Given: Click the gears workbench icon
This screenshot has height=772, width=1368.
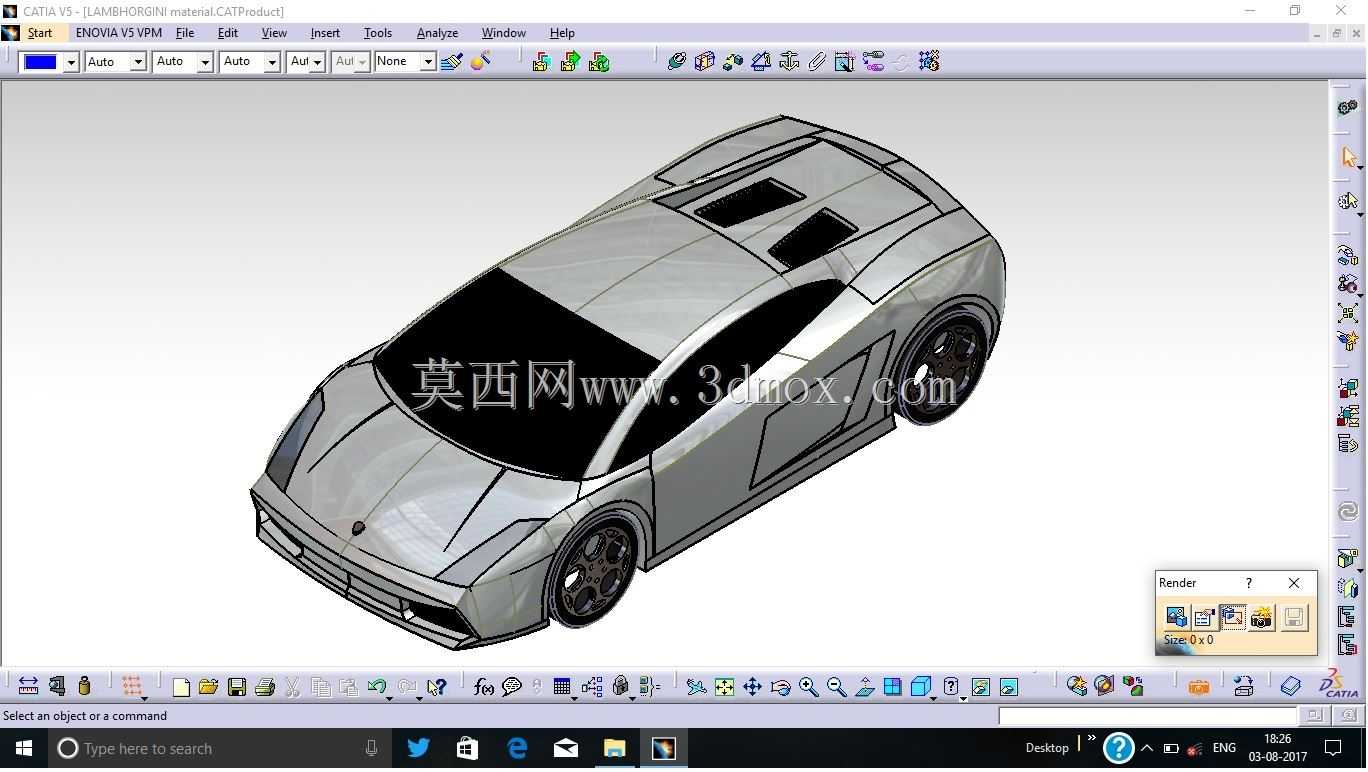Looking at the screenshot, I should (1348, 108).
